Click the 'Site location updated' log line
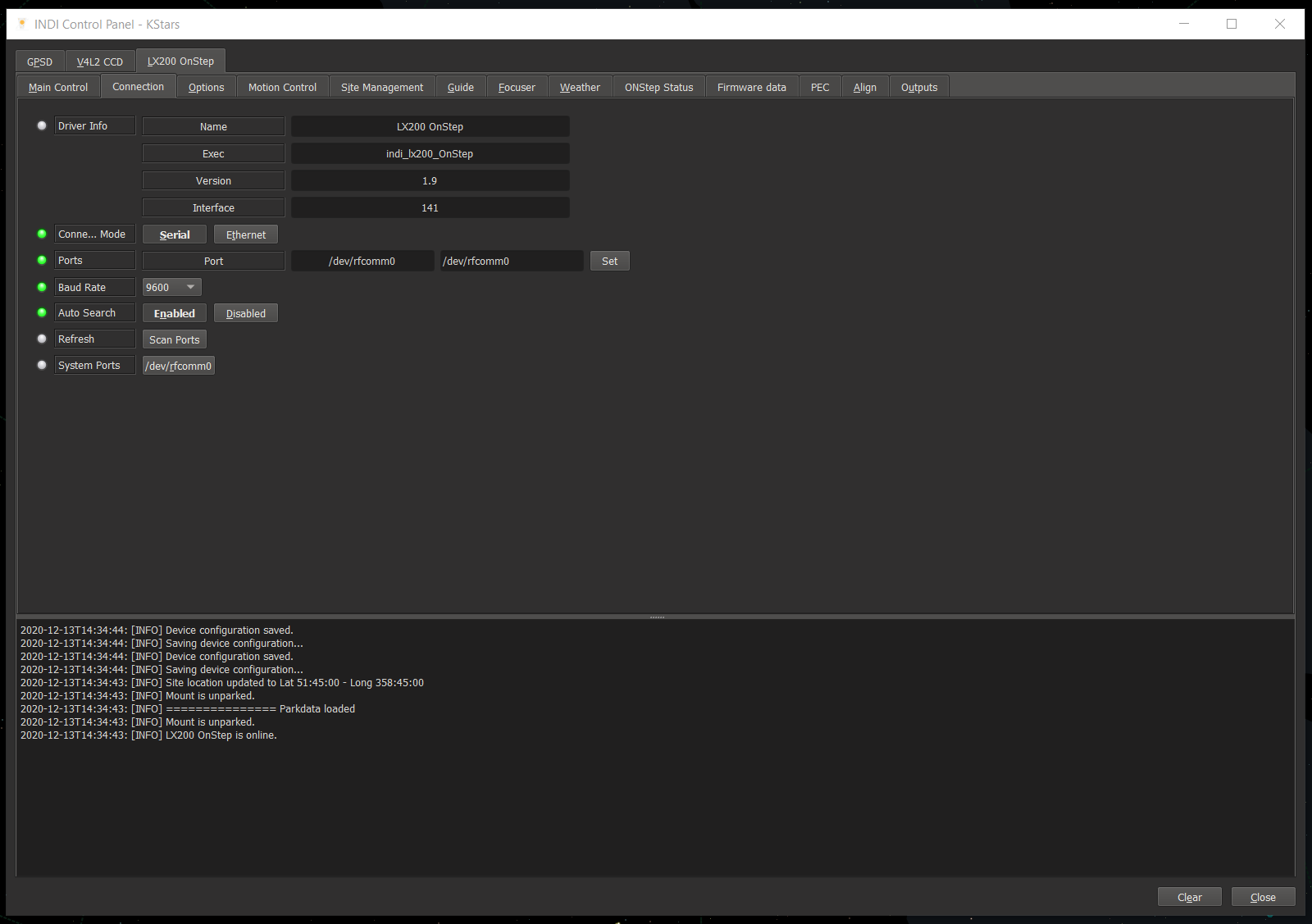This screenshot has width=1312, height=924. pos(222,683)
